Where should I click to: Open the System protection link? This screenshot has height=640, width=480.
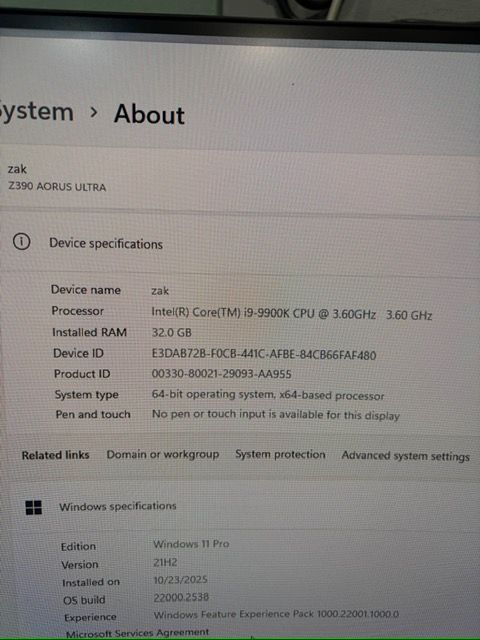tap(280, 455)
